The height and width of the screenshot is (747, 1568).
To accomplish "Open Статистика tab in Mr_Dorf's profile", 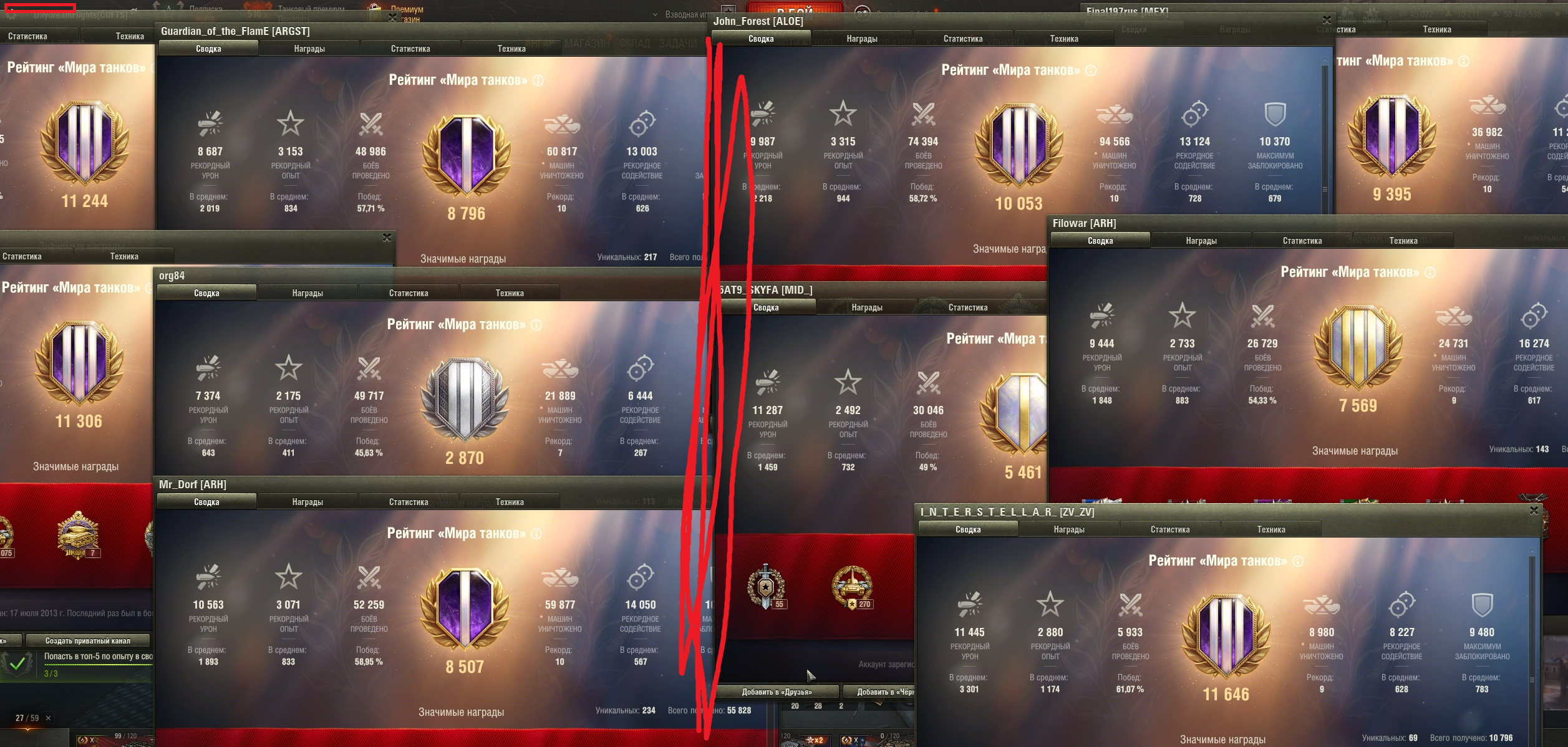I will tap(409, 502).
